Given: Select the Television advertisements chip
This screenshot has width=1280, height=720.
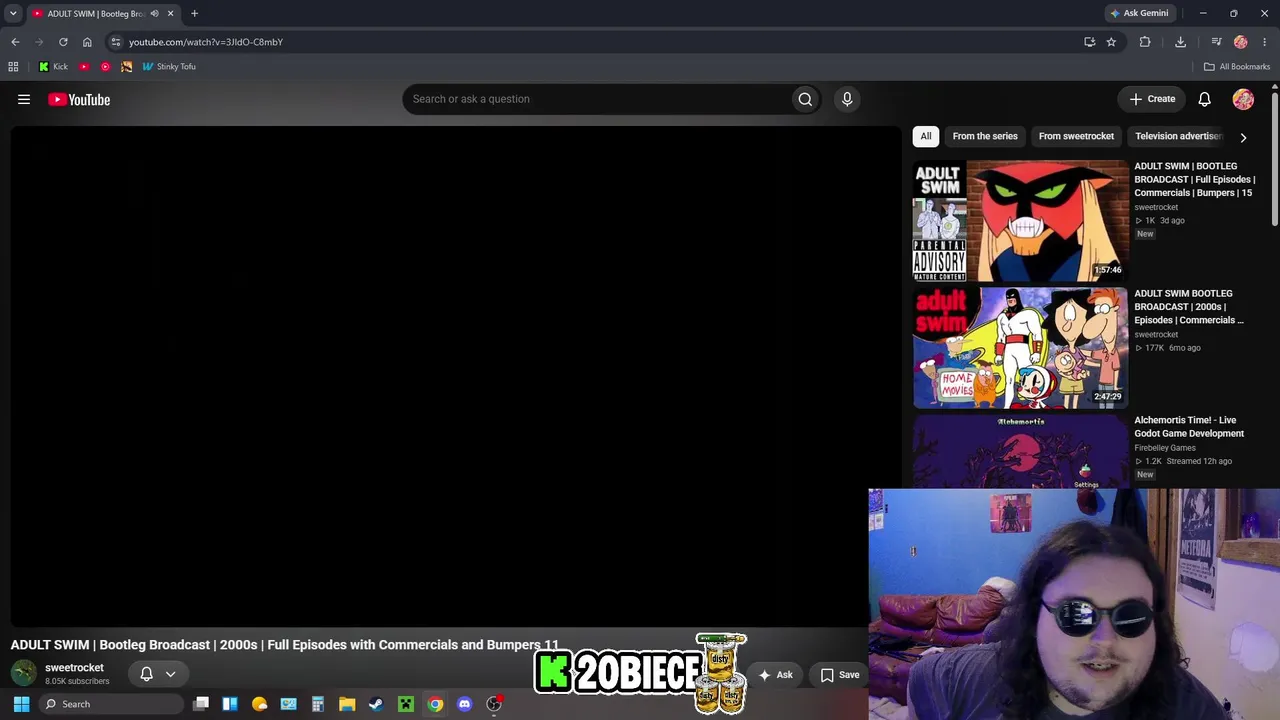Looking at the screenshot, I should point(1178,136).
